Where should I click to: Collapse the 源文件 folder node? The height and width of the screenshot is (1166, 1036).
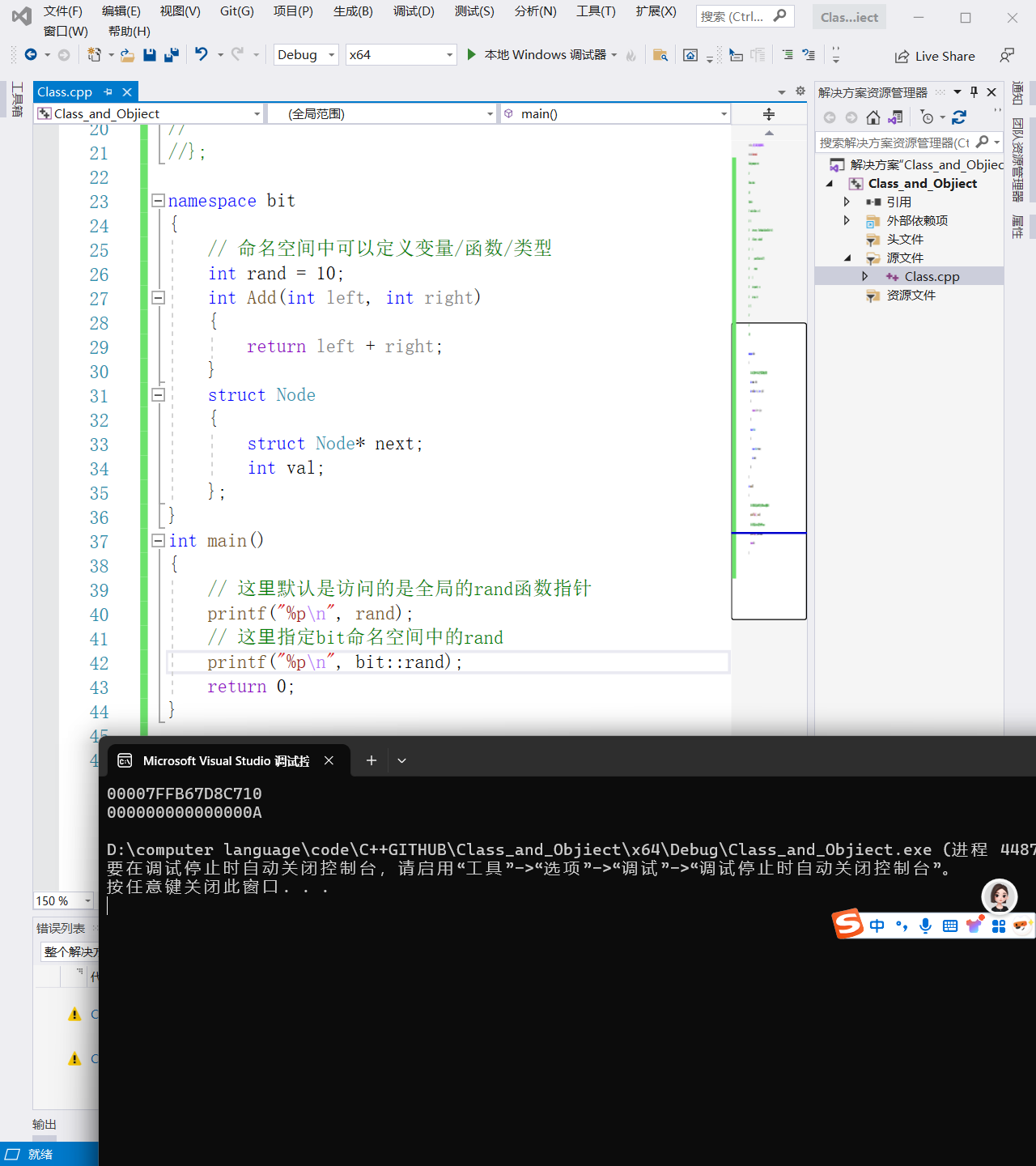[x=847, y=257]
